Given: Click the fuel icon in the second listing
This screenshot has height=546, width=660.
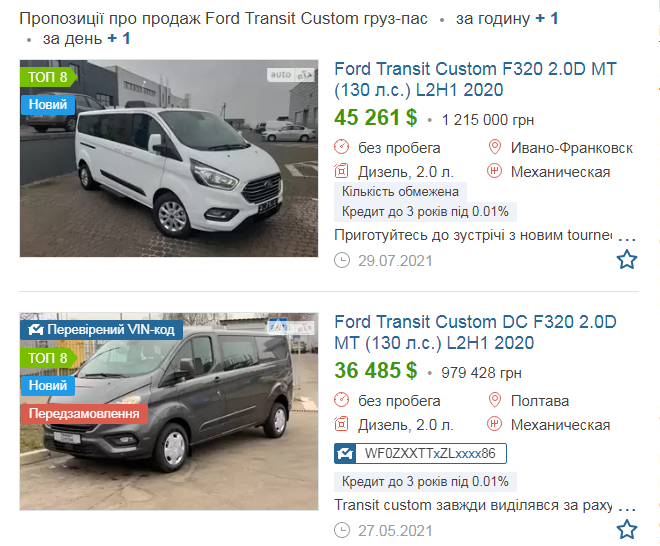Looking at the screenshot, I should click(x=341, y=424).
